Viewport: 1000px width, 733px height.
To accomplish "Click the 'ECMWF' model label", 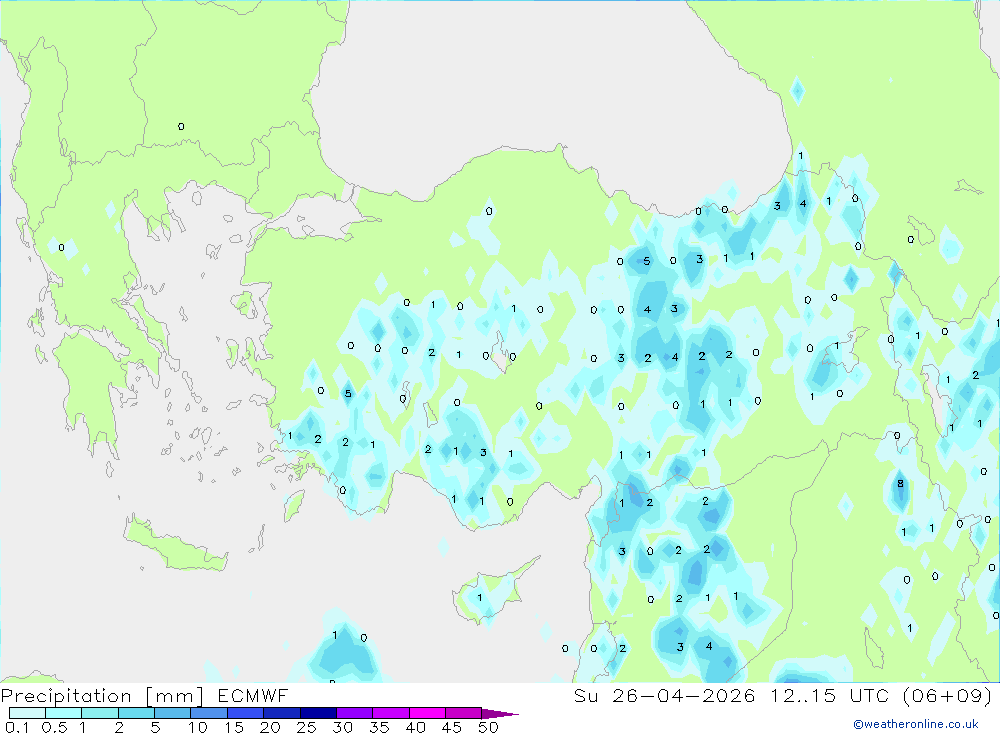I will [253, 696].
